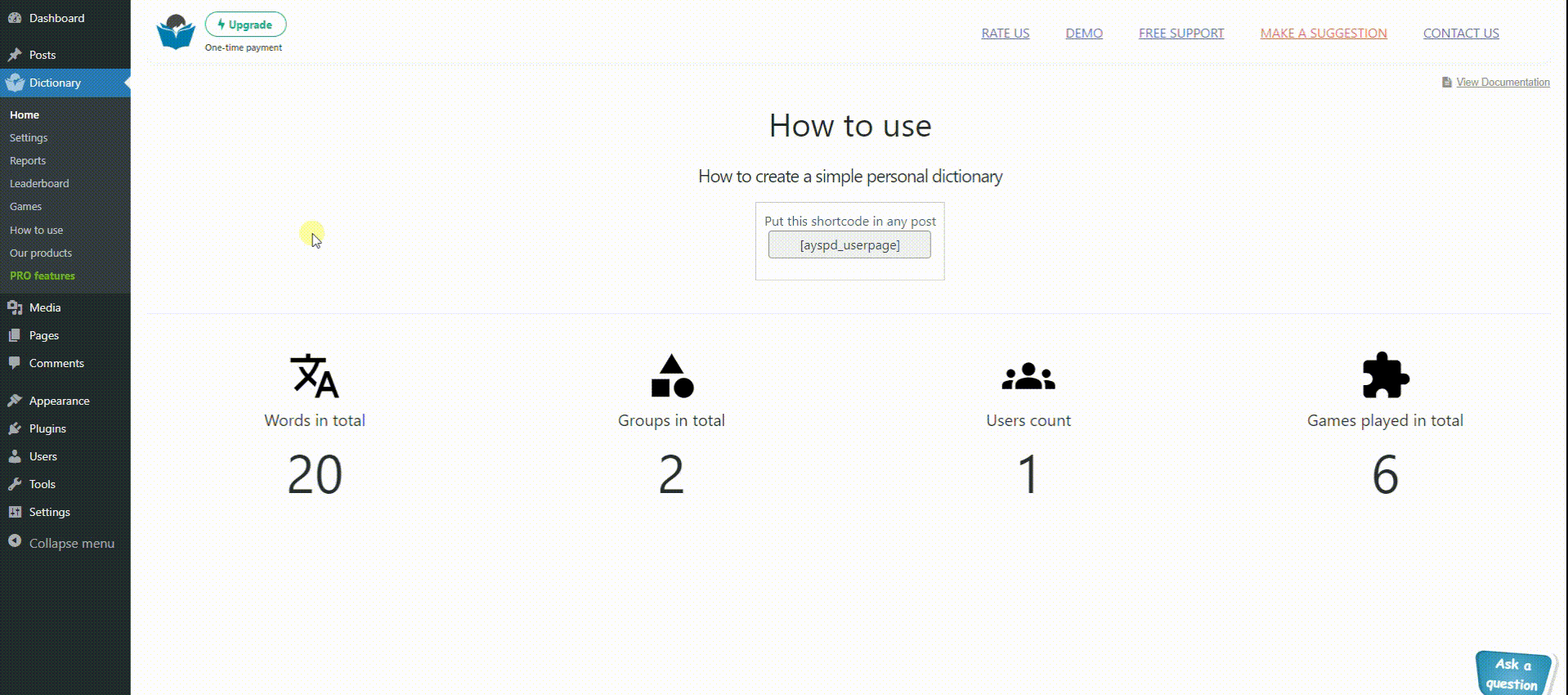This screenshot has height=695, width=1568.
Task: Open Dictionary Settings submenu item
Action: 29,138
